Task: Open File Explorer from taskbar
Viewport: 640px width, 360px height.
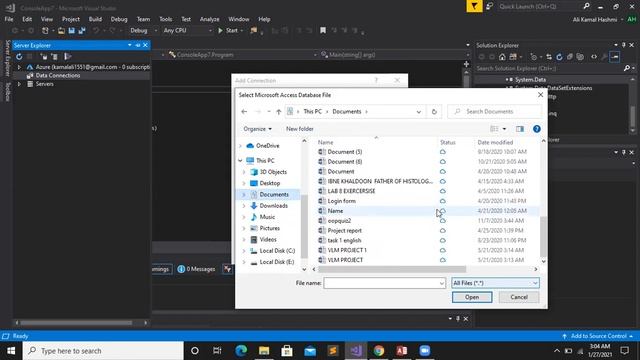Action: coord(264,351)
